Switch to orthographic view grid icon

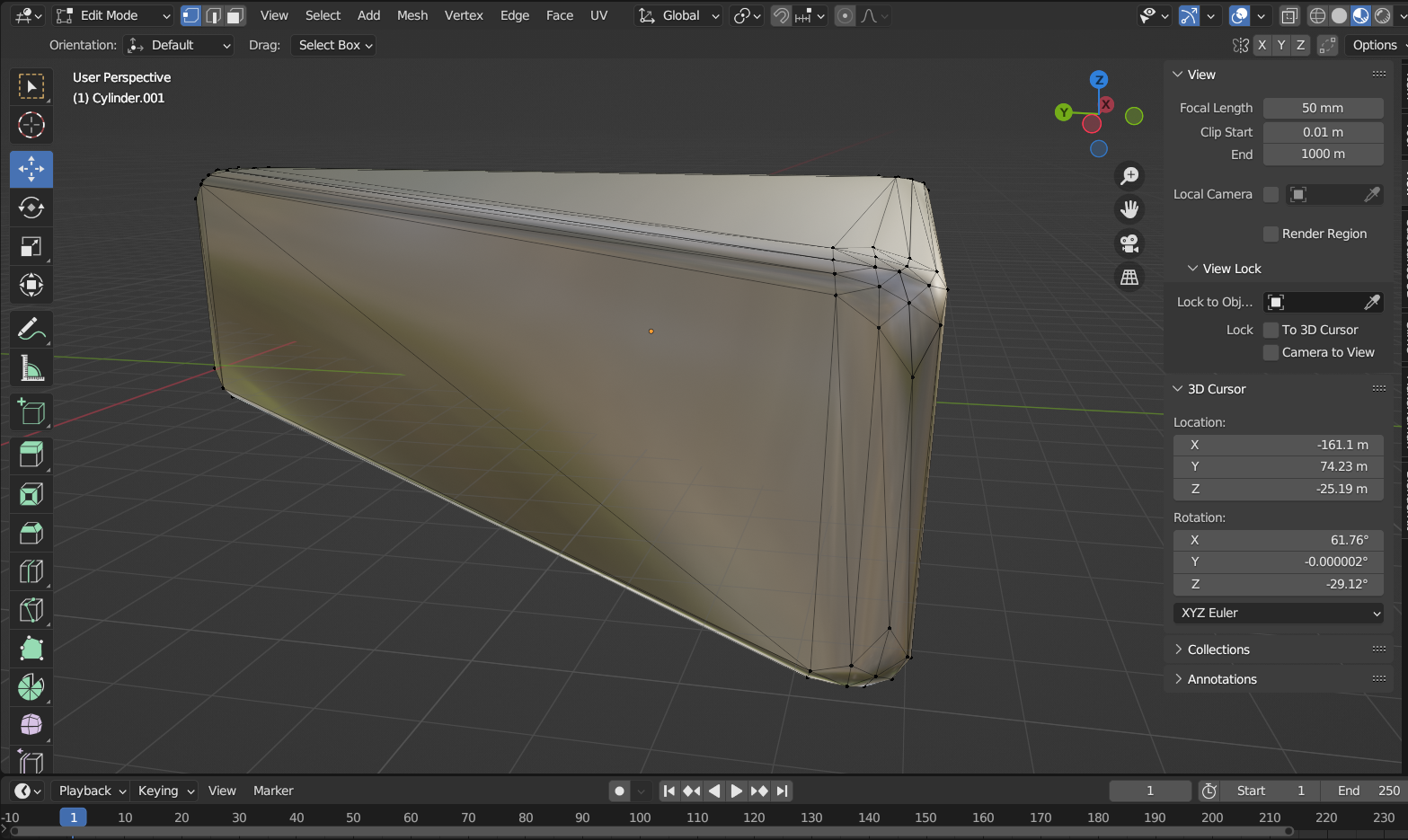pos(1129,278)
